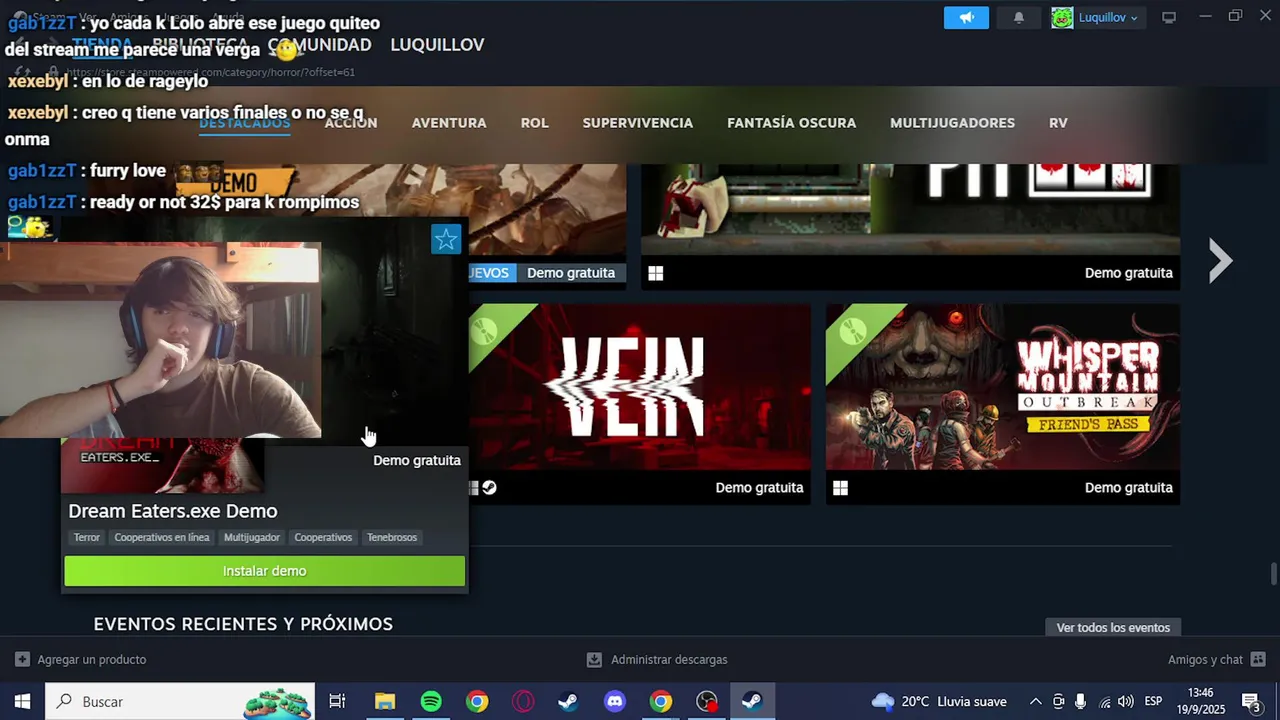The height and width of the screenshot is (720, 1280).
Task: Click the Eventos recientes y próximos heading
Action: point(243,624)
